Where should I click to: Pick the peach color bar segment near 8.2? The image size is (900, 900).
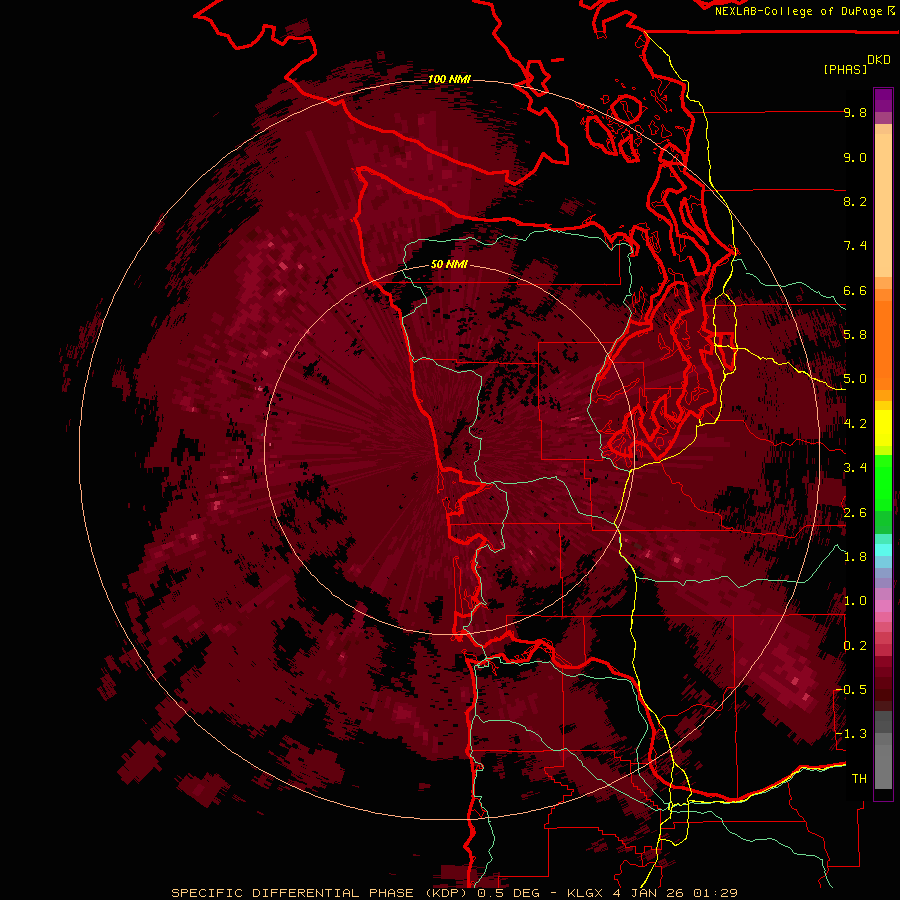click(x=883, y=205)
